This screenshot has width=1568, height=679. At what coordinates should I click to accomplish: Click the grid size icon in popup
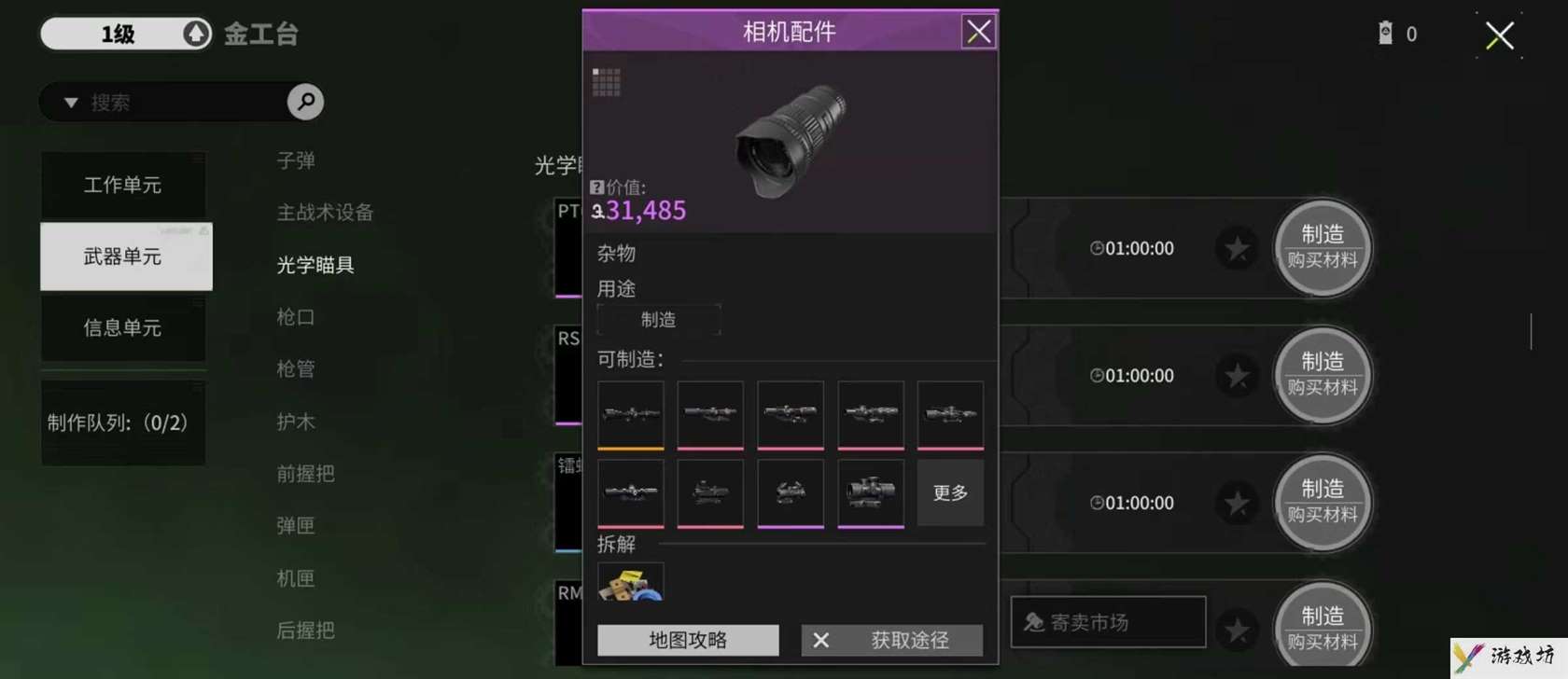pos(606,82)
